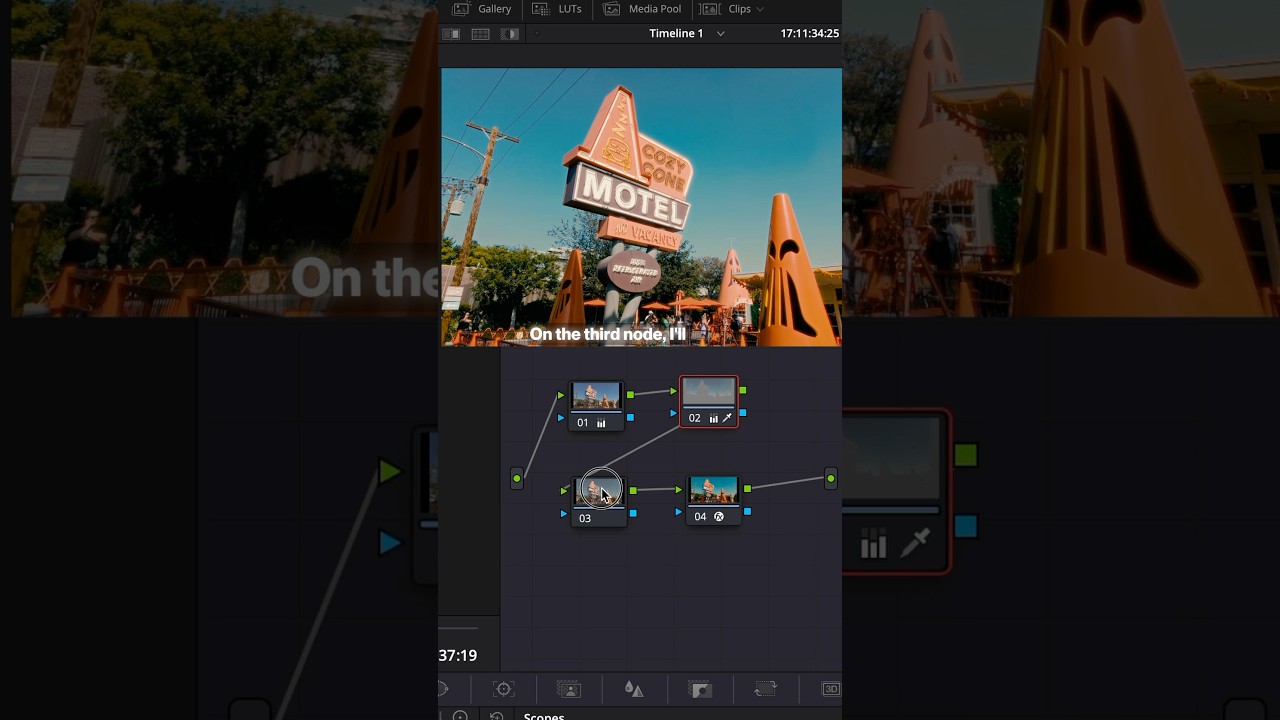
Task: Open the LUTs panel
Action: (x=557, y=9)
